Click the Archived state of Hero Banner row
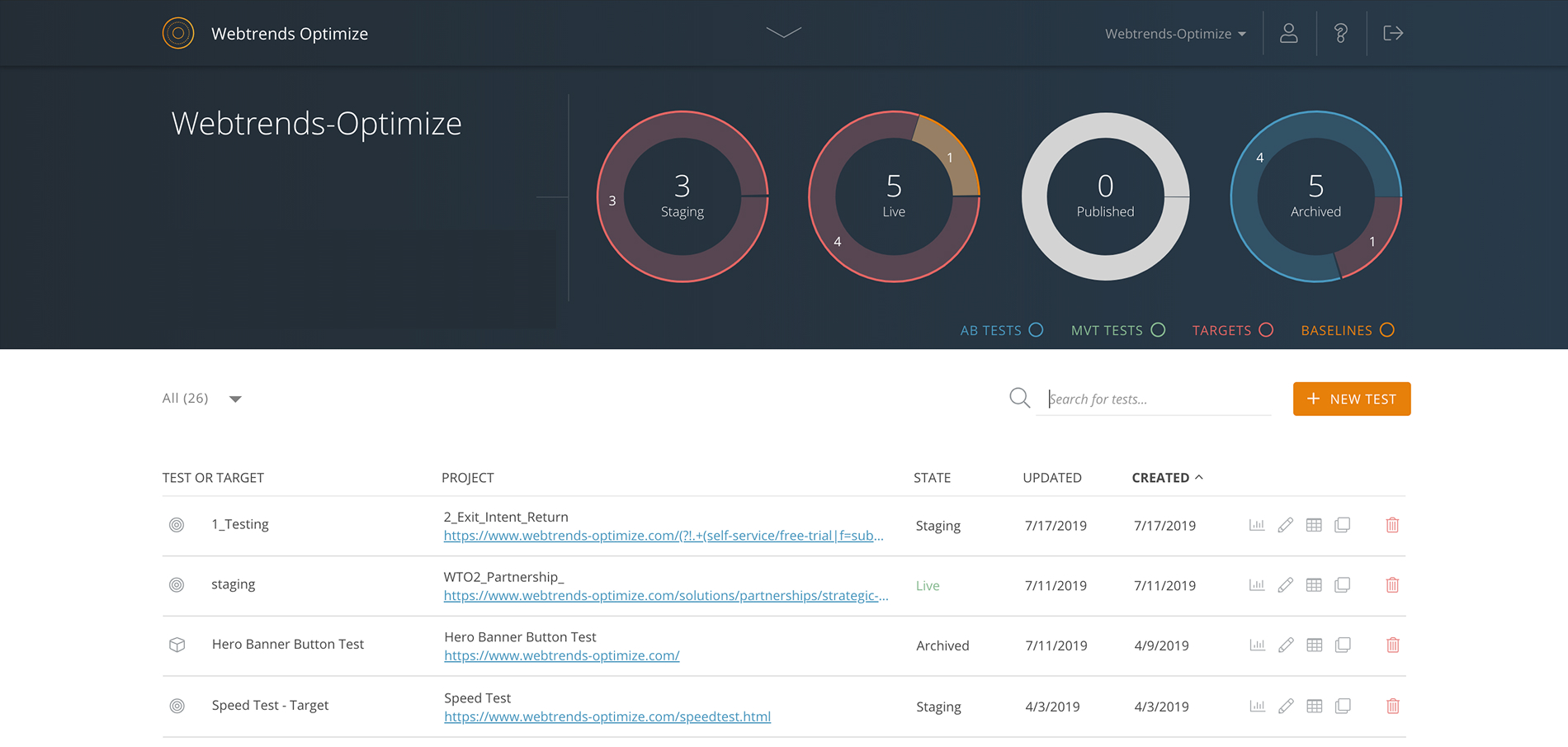The height and width of the screenshot is (747, 1568). pos(942,645)
